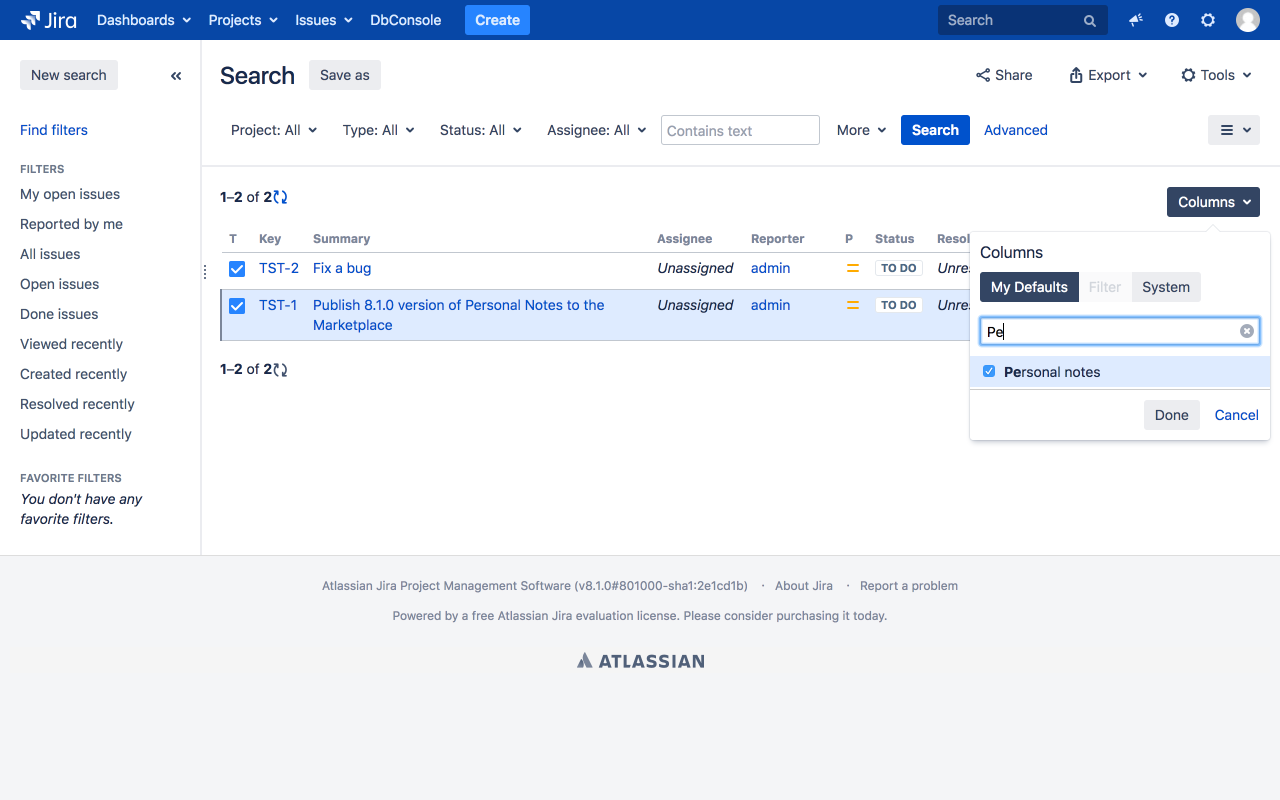Confirm columns with Done
1280x800 pixels.
(x=1172, y=415)
